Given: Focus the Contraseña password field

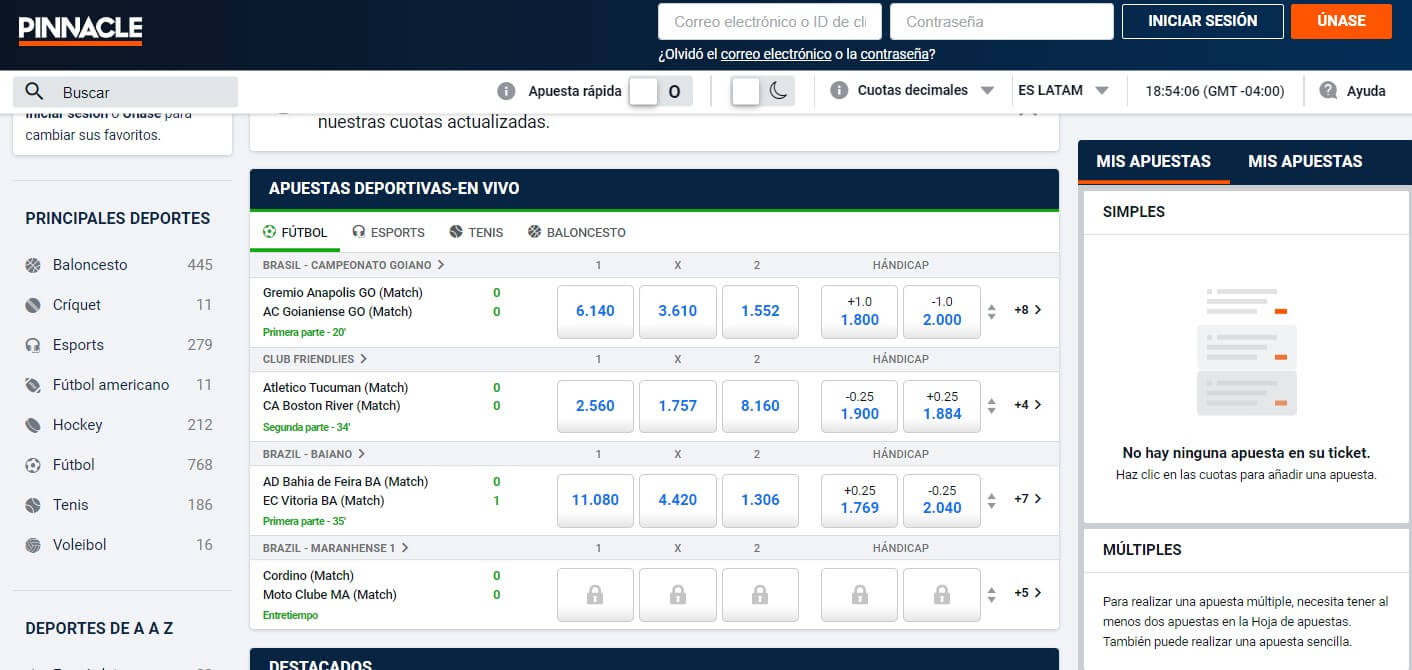Looking at the screenshot, I should [x=1002, y=21].
